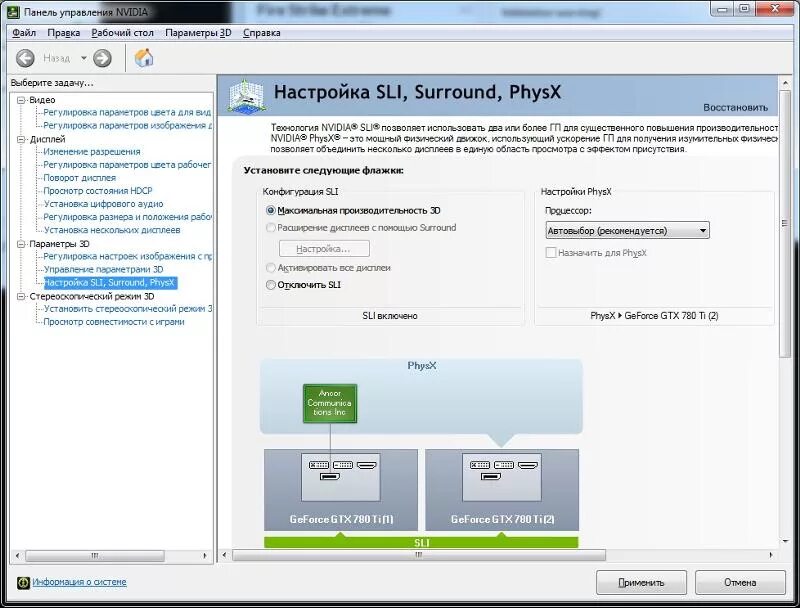The image size is (800, 608).
Task: Click the Отмена button
Action: click(740, 582)
